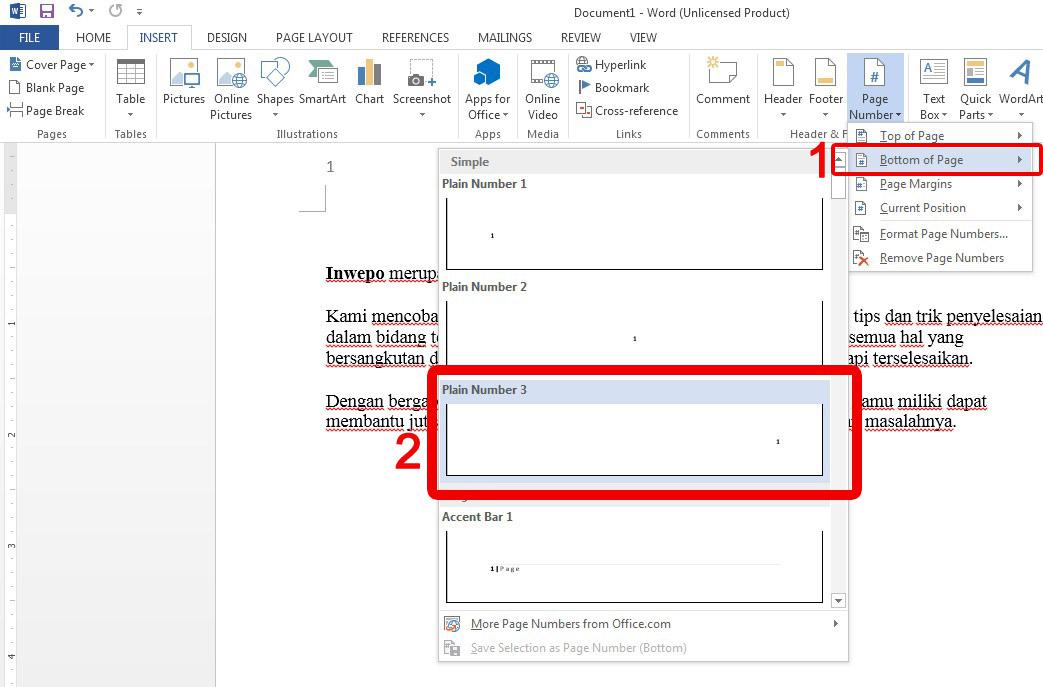The image size is (1043, 687).
Task: Click the Chart icon
Action: pyautogui.click(x=369, y=81)
